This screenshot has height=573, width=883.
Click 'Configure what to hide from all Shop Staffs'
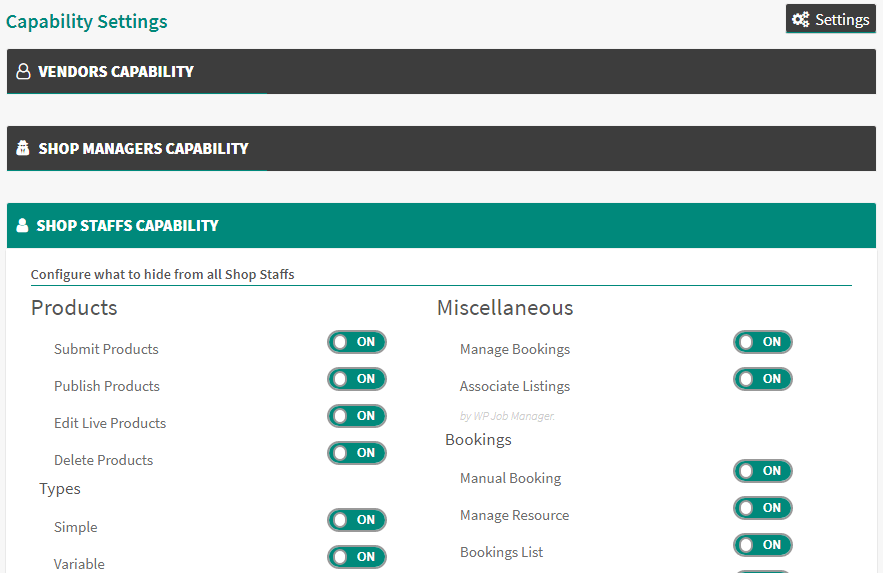[162, 274]
